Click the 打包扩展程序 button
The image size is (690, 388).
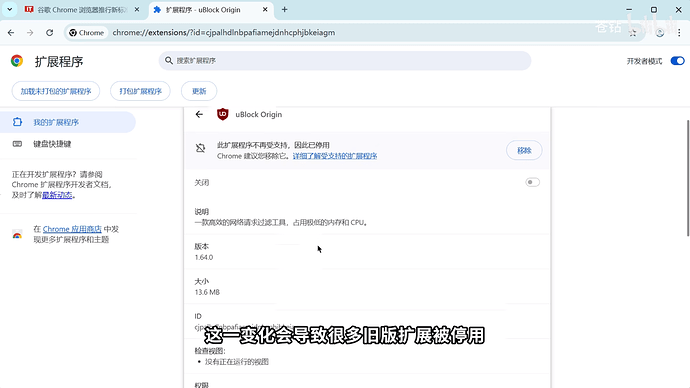tap(140, 91)
